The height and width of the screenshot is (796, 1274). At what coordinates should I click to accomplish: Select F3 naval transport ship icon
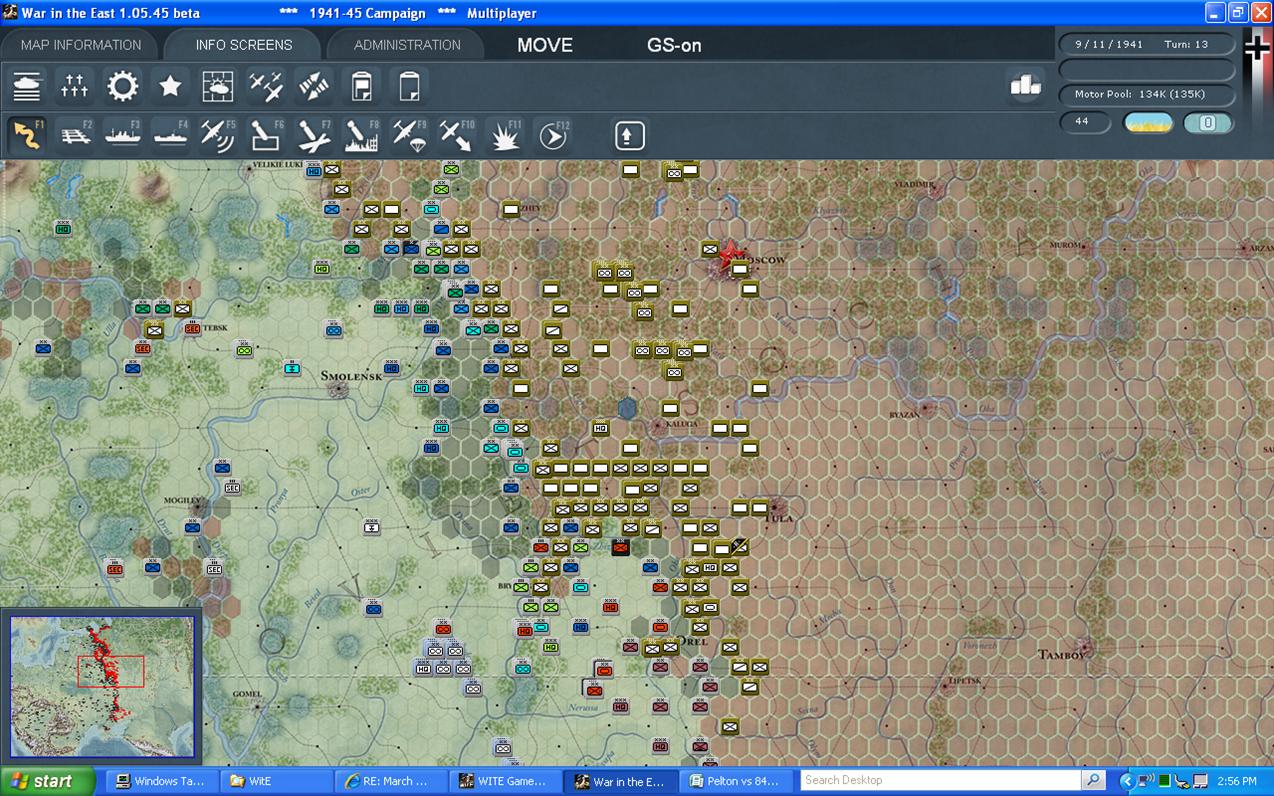(123, 135)
